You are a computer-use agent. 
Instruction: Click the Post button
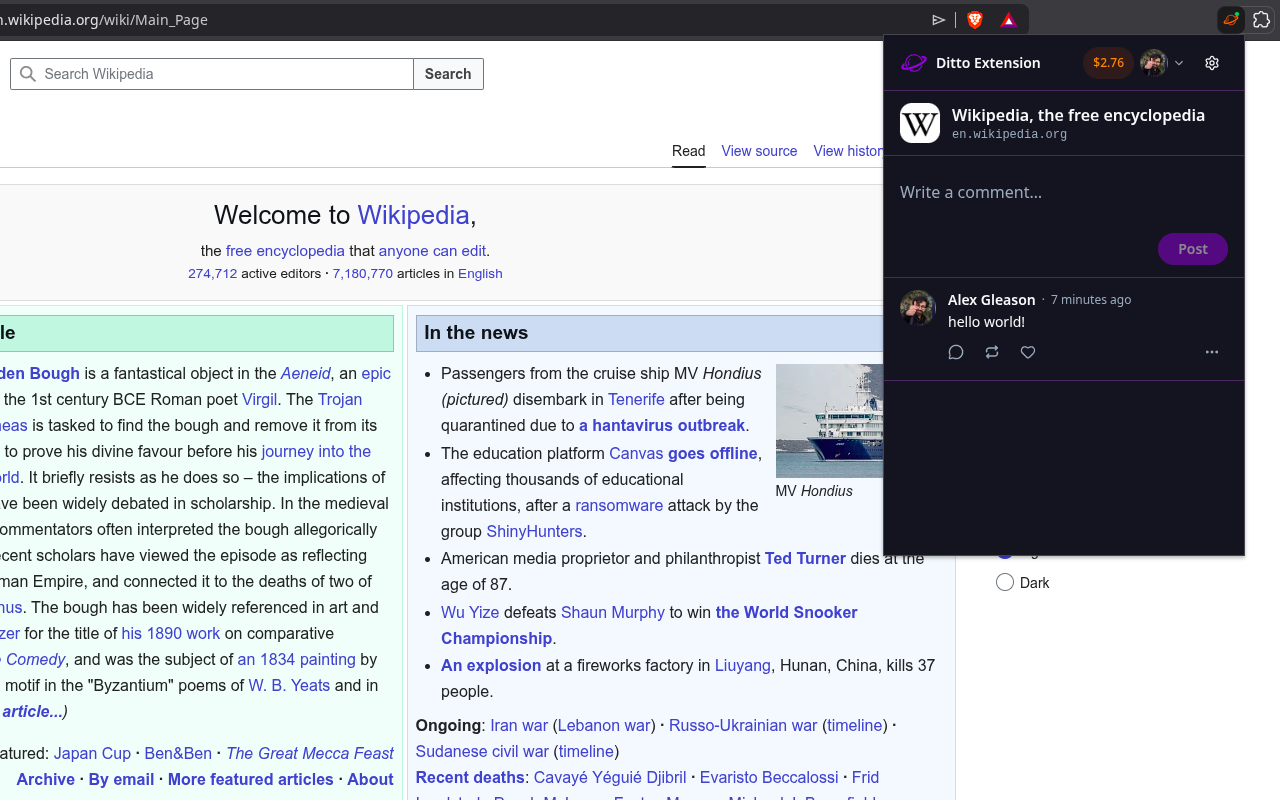(x=1193, y=249)
